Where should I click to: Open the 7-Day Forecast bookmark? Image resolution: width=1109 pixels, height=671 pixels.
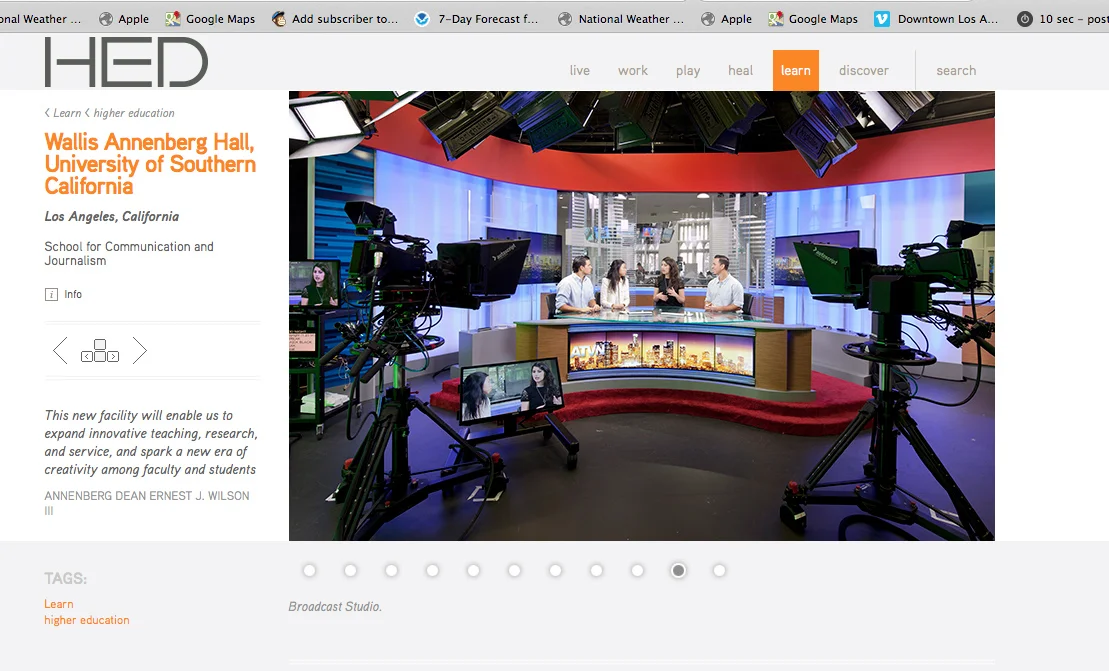(477, 19)
